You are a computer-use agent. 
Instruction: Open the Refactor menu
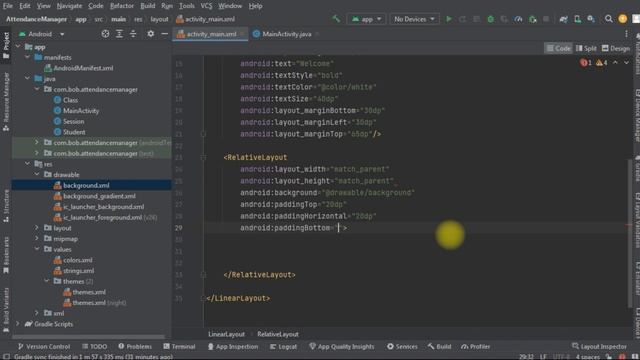pyautogui.click(x=122, y=6)
